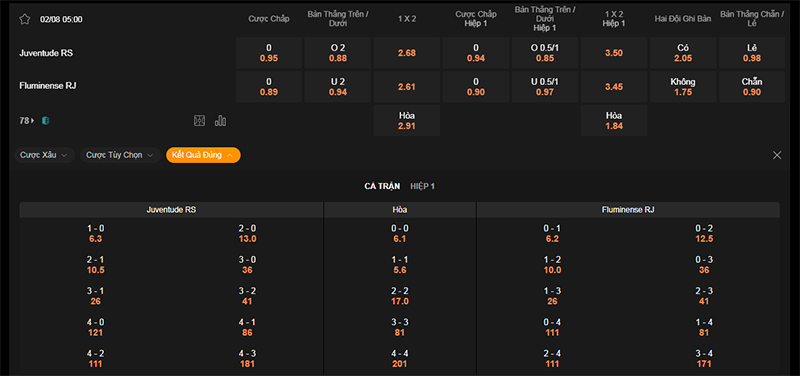Image resolution: width=800 pixels, height=376 pixels.
Task: Add match to favorites with star icon
Action: coord(24,19)
